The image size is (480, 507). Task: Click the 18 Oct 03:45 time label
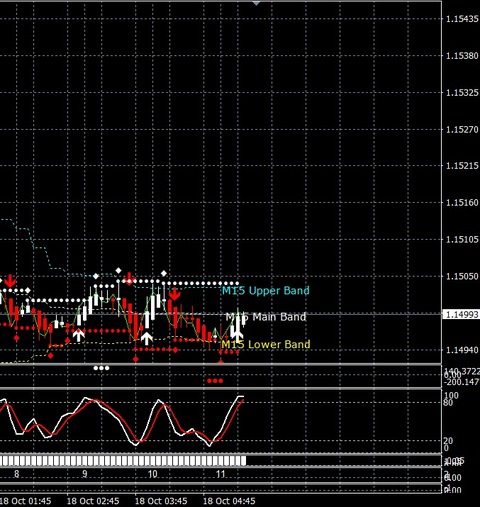[x=161, y=501]
